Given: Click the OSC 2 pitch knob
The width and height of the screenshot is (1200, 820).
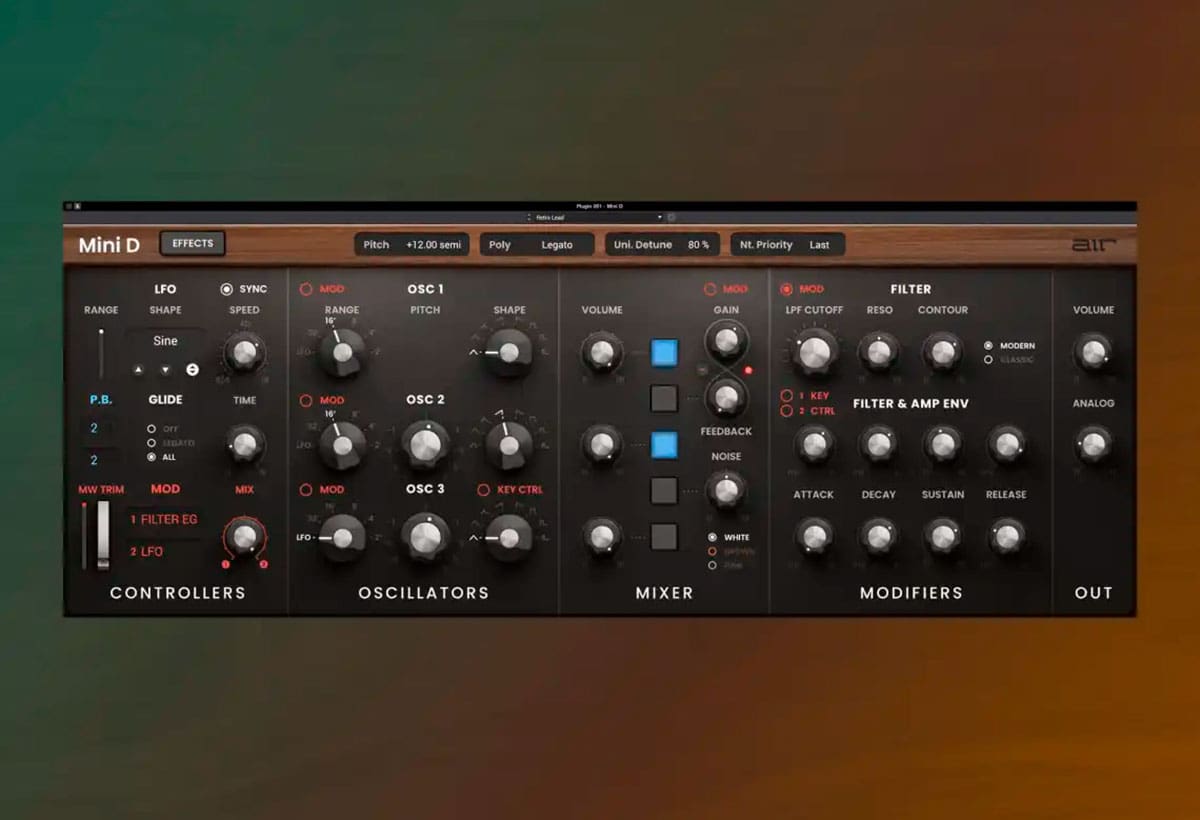Looking at the screenshot, I should (426, 444).
